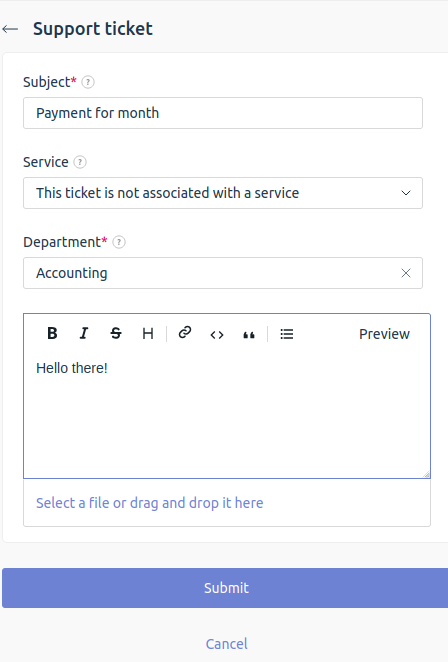Apply strikethrough formatting
Image resolution: width=448 pixels, height=662 pixels.
point(116,334)
